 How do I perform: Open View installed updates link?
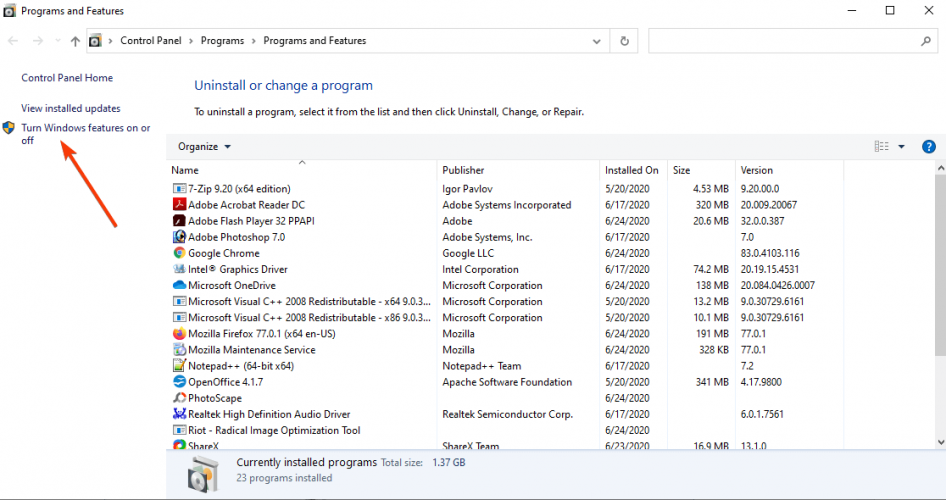pyautogui.click(x=71, y=109)
